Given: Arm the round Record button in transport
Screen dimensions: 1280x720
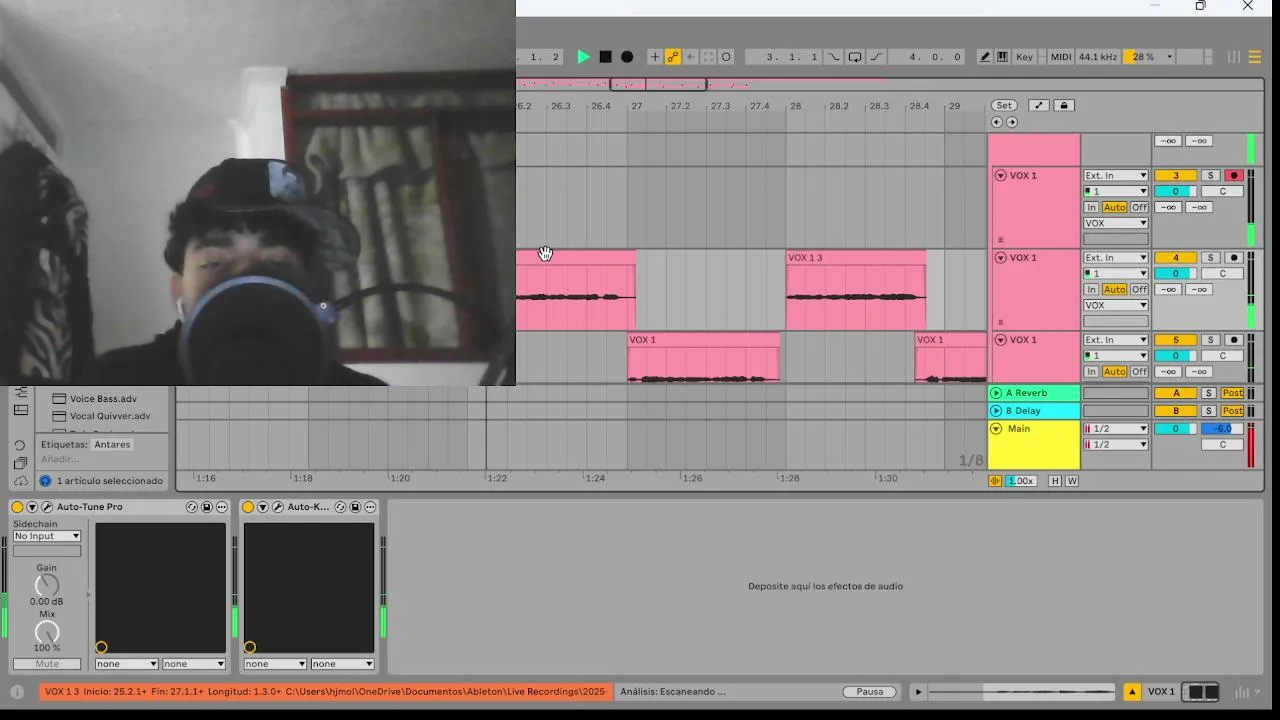Looking at the screenshot, I should pos(627,57).
